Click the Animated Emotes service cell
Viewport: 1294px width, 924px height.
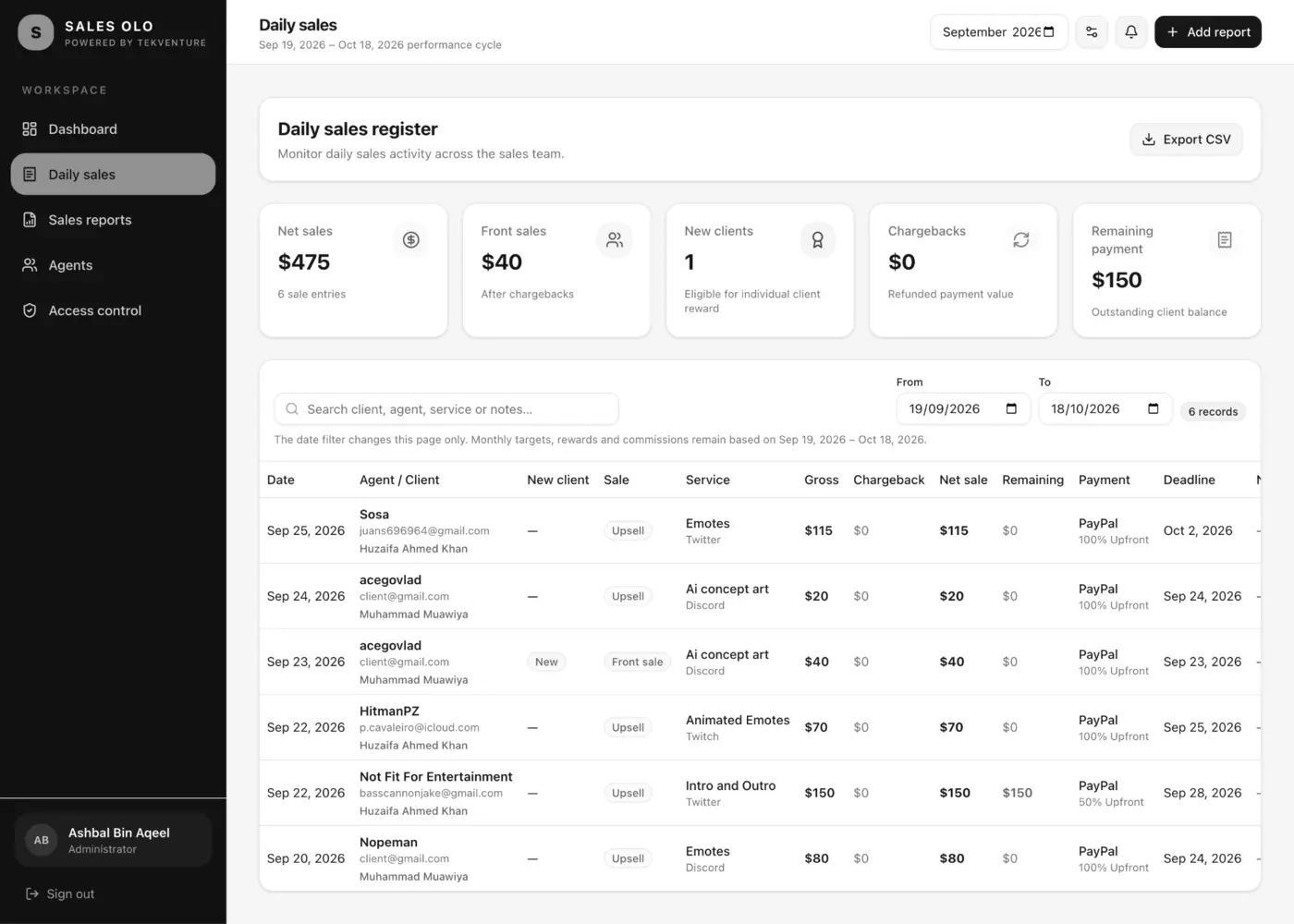(x=738, y=721)
